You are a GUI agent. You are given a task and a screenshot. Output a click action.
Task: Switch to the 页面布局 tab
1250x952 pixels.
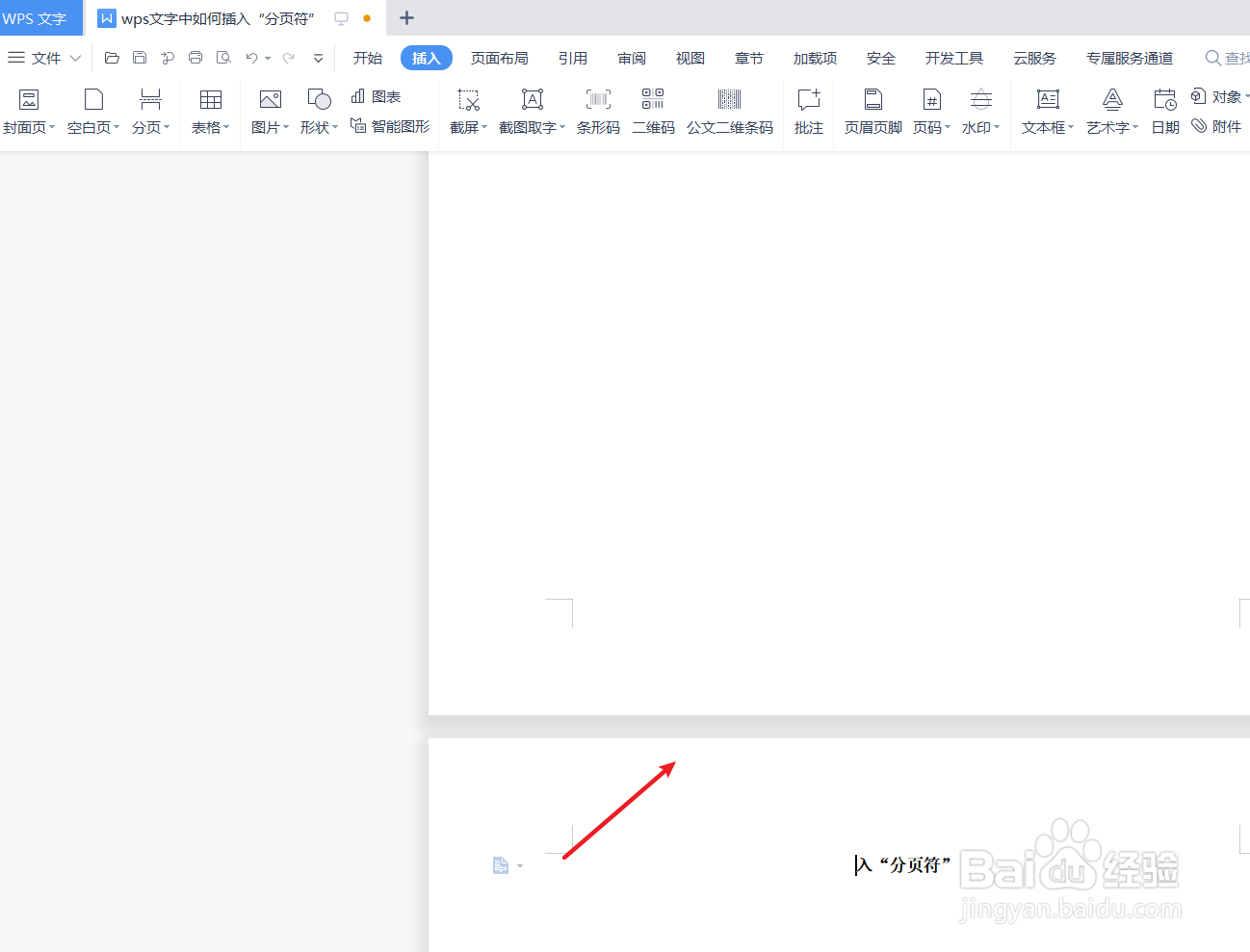click(x=500, y=59)
